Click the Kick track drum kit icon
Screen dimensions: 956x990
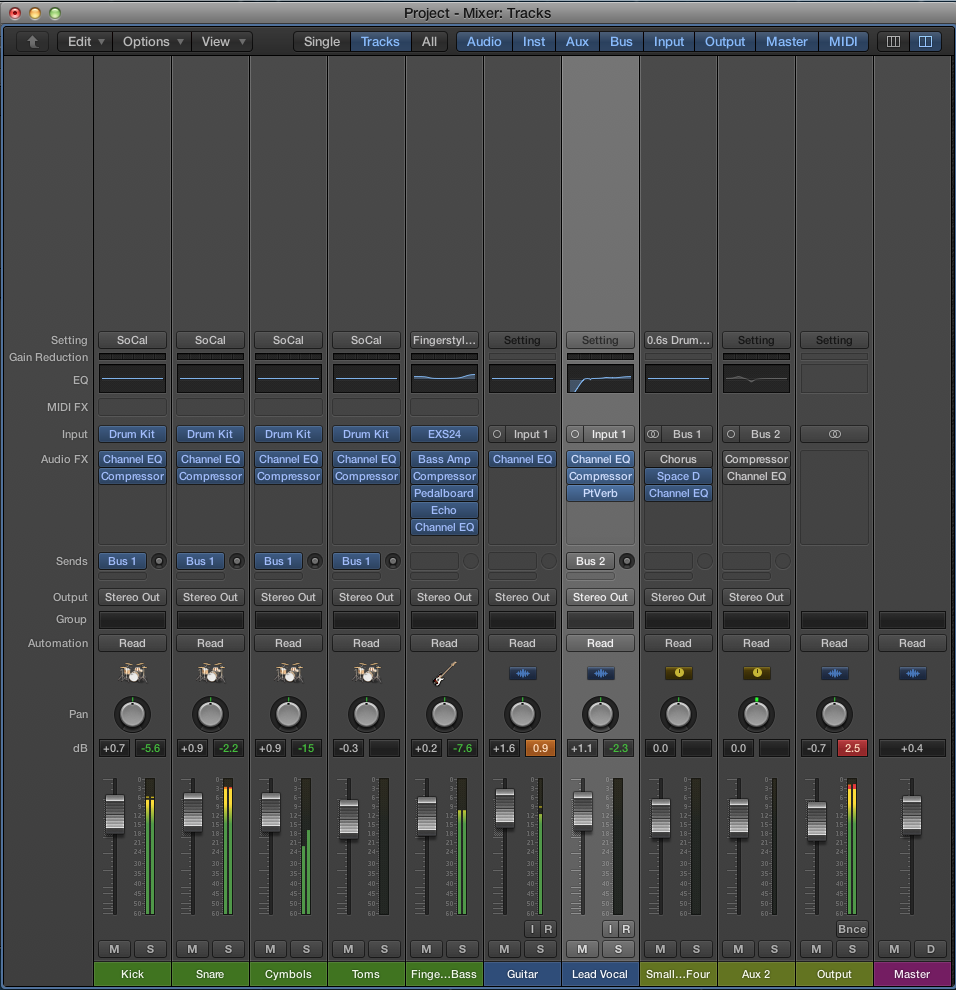pyautogui.click(x=132, y=673)
